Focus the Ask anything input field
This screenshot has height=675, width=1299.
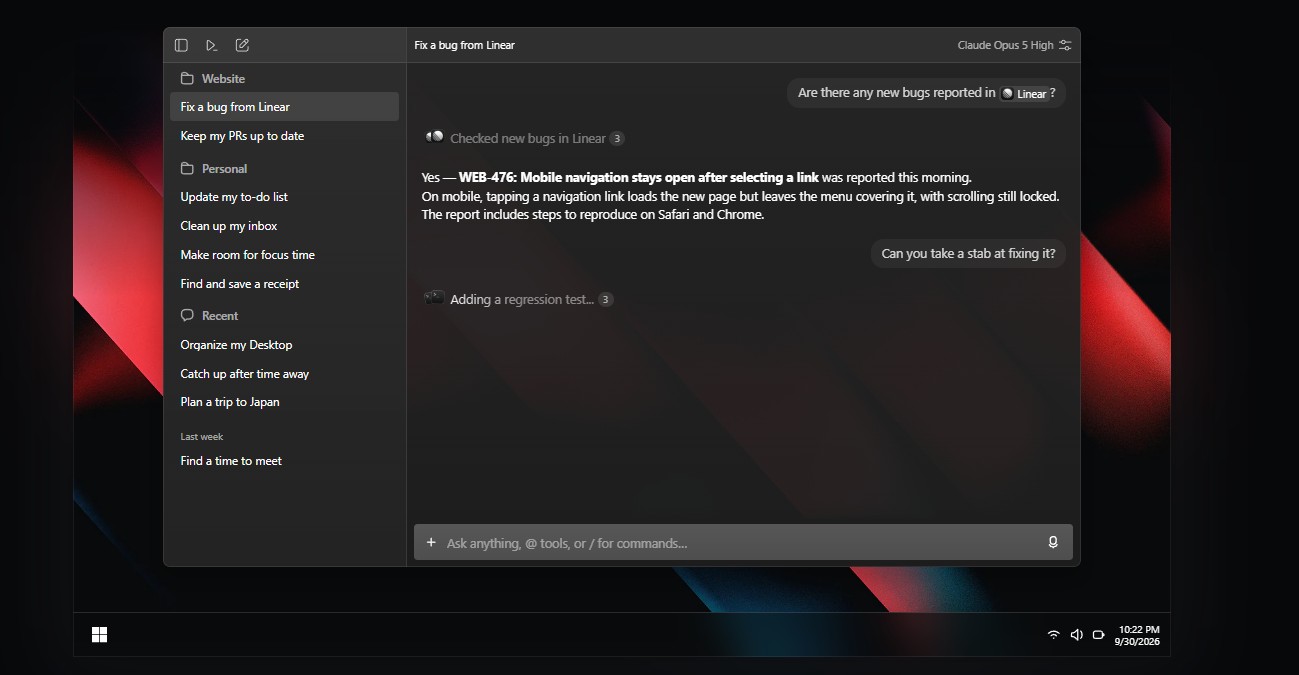[x=743, y=543]
